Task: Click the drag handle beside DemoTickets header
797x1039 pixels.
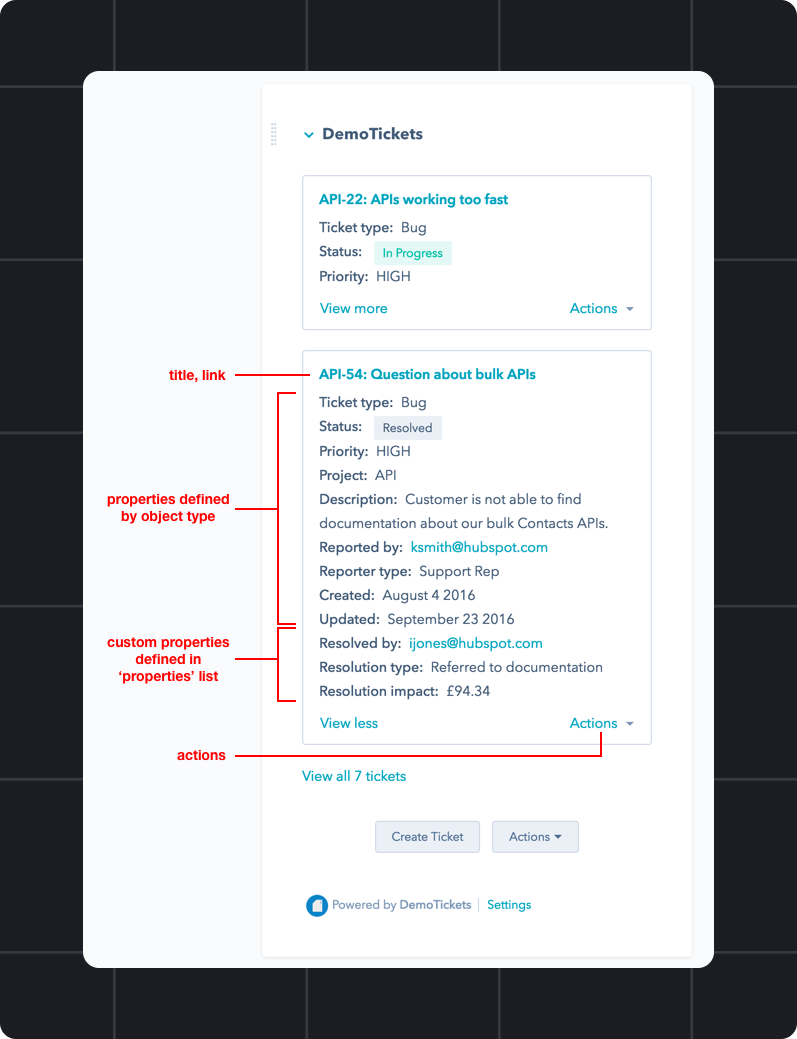Action: click(274, 134)
